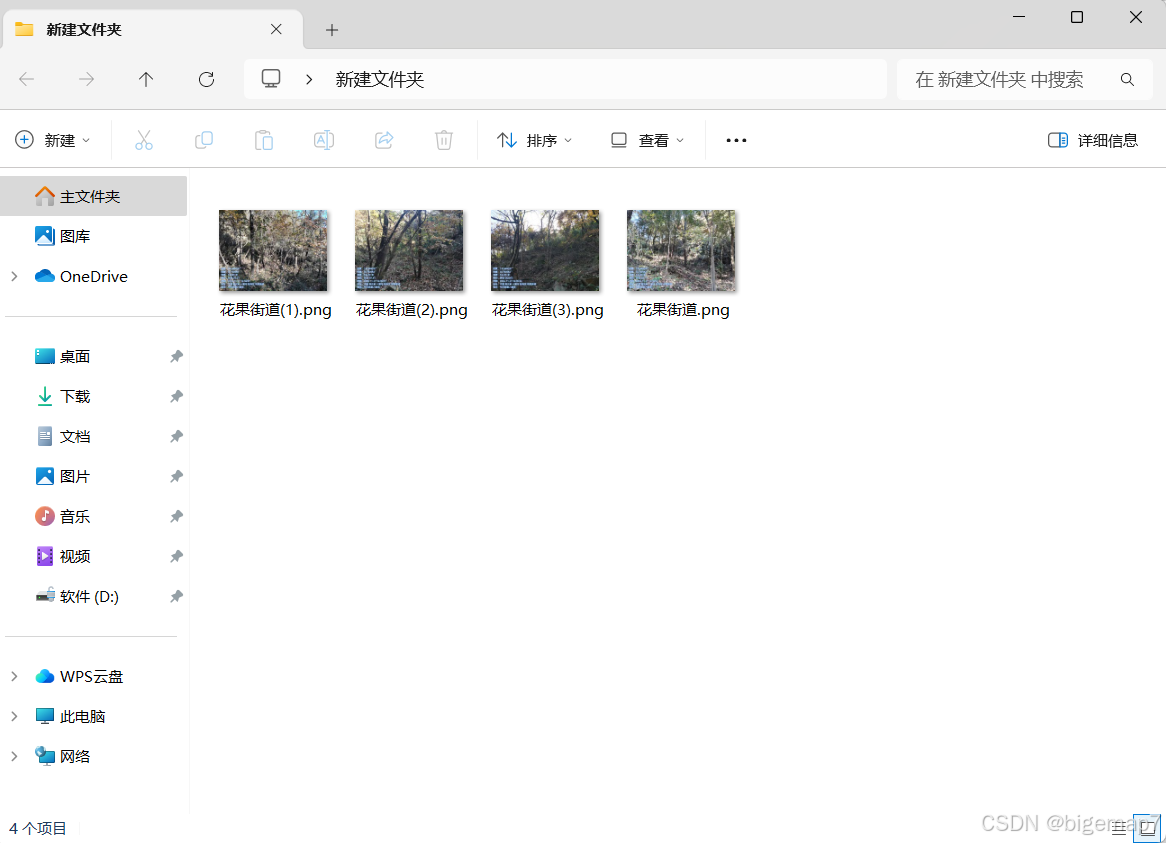Go back with the left arrow
The height and width of the screenshot is (843, 1166).
tap(27, 79)
